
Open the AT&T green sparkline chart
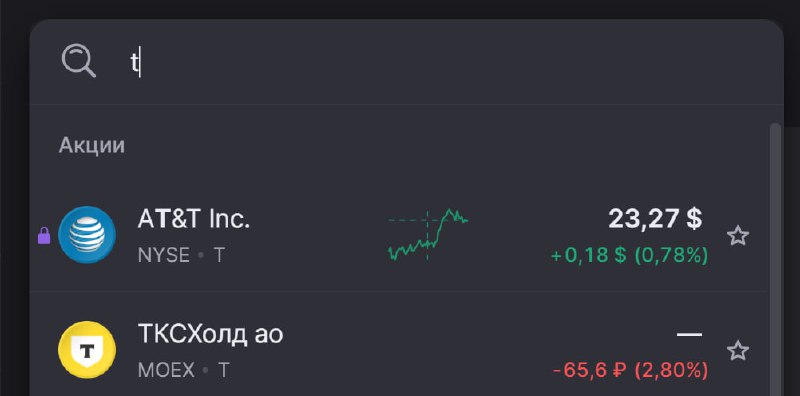click(x=428, y=235)
